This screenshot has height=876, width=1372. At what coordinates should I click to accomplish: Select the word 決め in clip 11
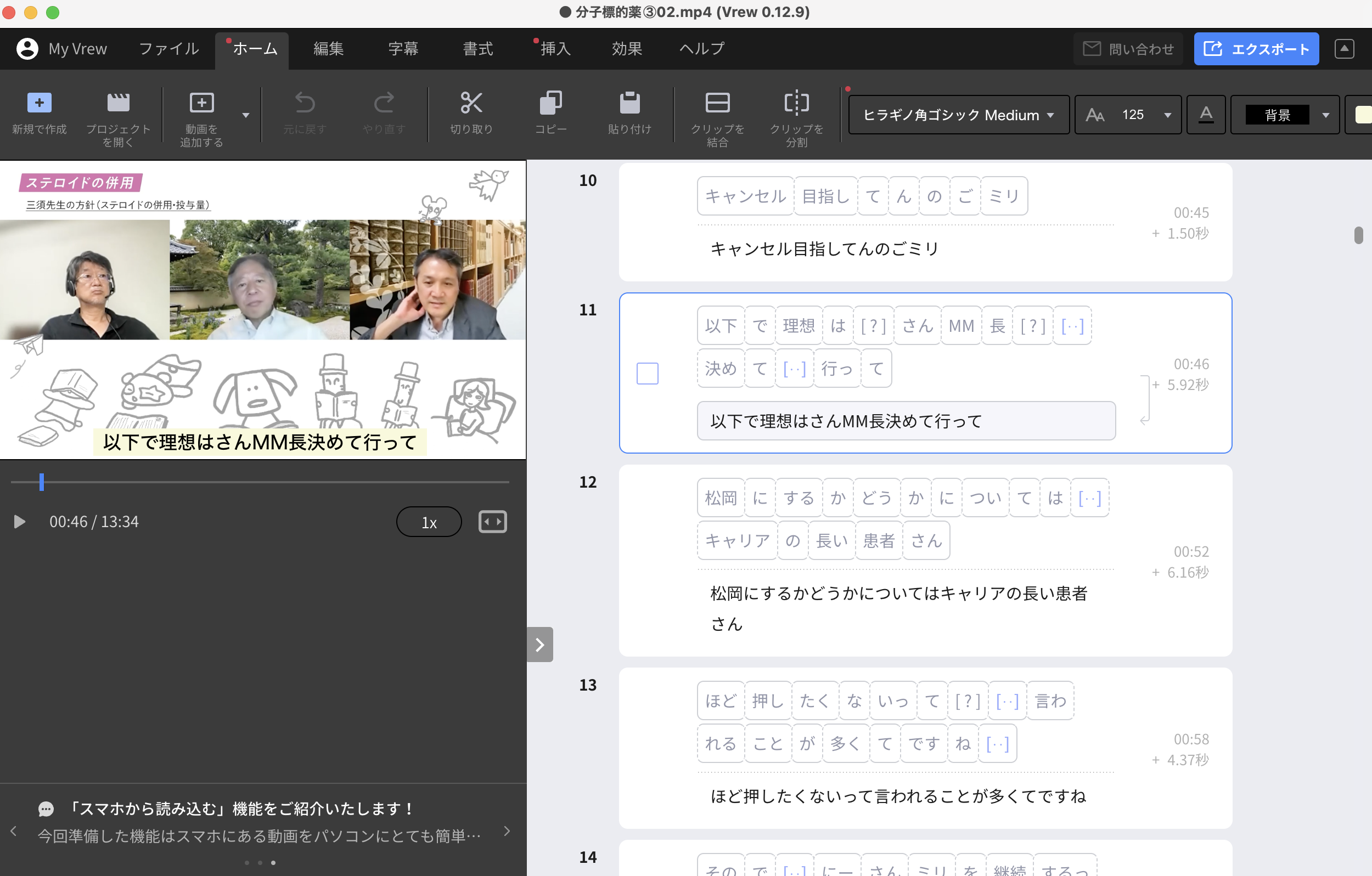point(721,369)
